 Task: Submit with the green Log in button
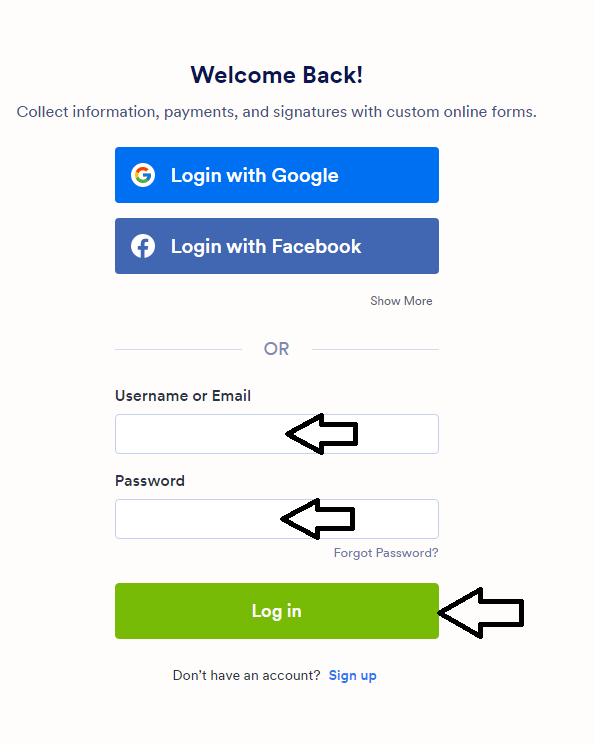[x=277, y=611]
